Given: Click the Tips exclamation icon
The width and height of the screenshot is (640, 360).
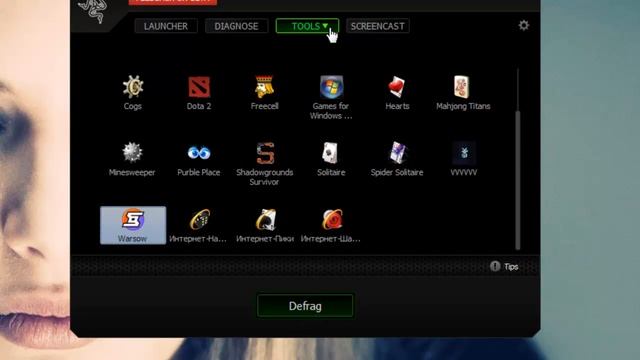Looking at the screenshot, I should coord(495,266).
